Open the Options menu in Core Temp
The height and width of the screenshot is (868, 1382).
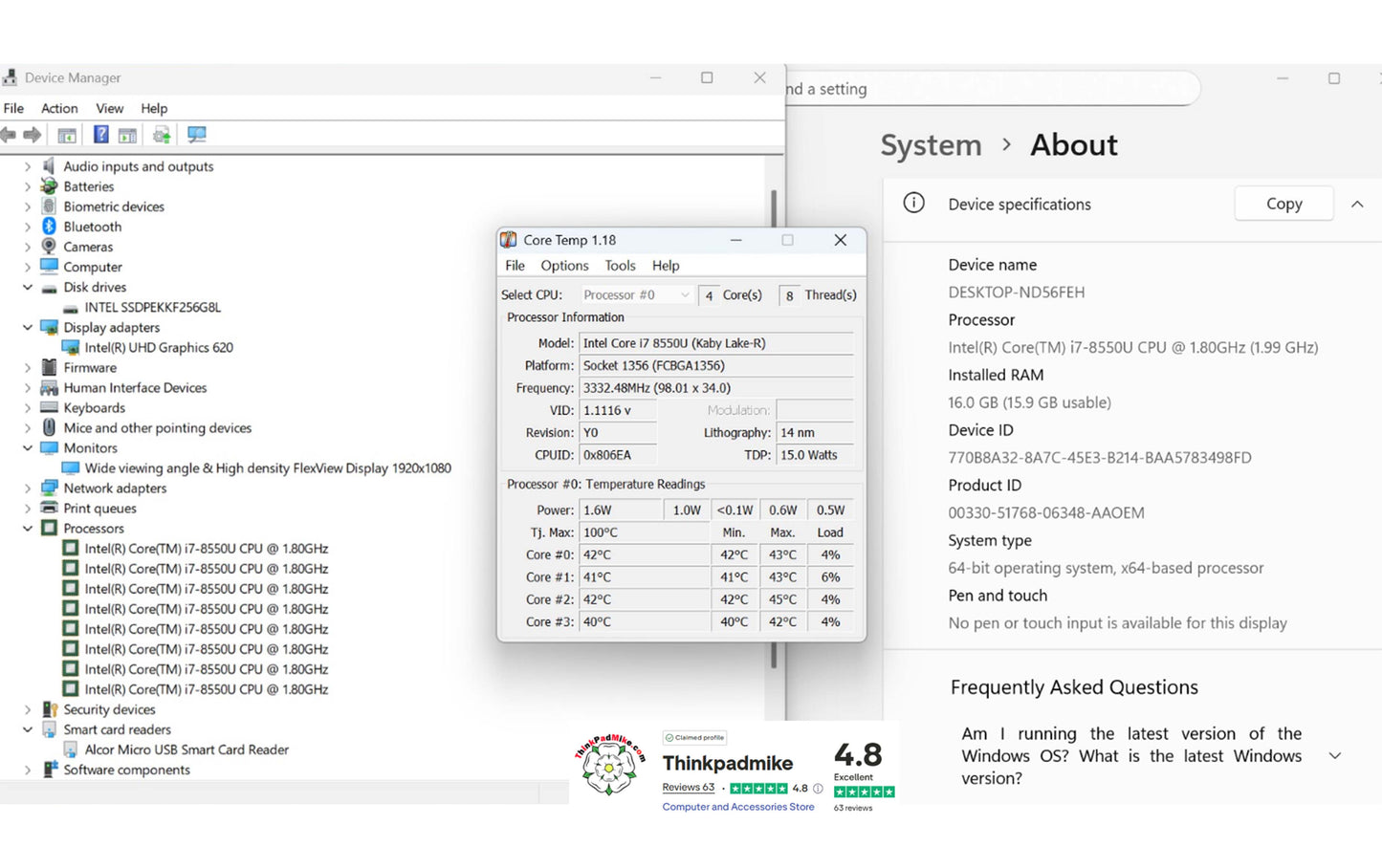pyautogui.click(x=564, y=266)
